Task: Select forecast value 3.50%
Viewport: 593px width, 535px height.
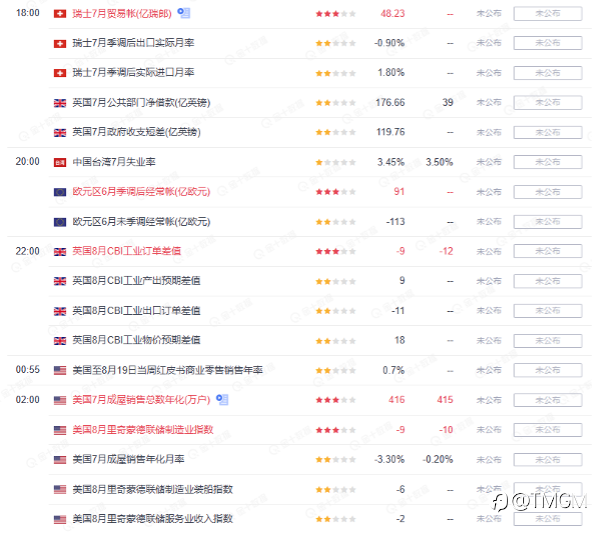Action: 439,162
